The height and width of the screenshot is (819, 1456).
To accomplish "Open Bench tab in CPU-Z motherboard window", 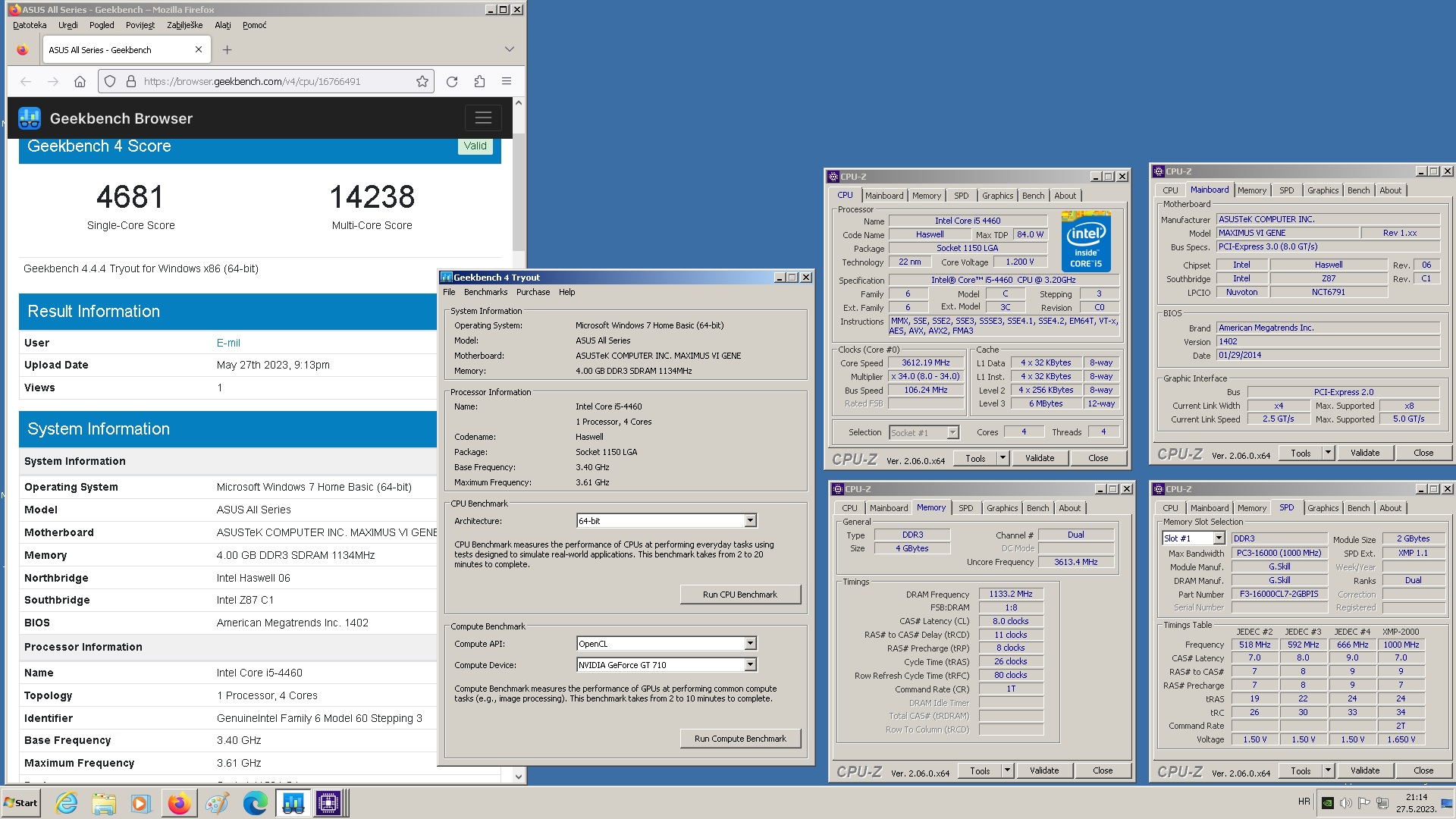I will click(1358, 190).
